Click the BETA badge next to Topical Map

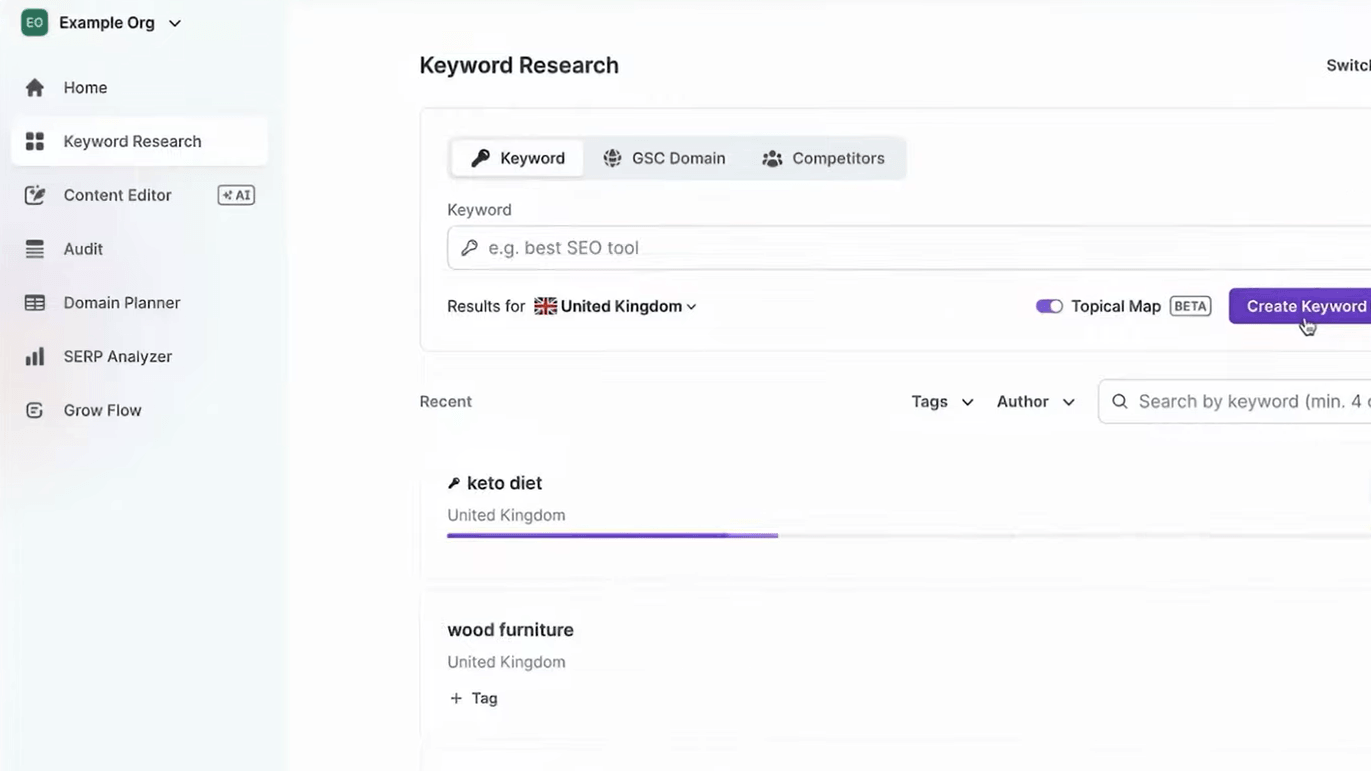(x=1190, y=306)
